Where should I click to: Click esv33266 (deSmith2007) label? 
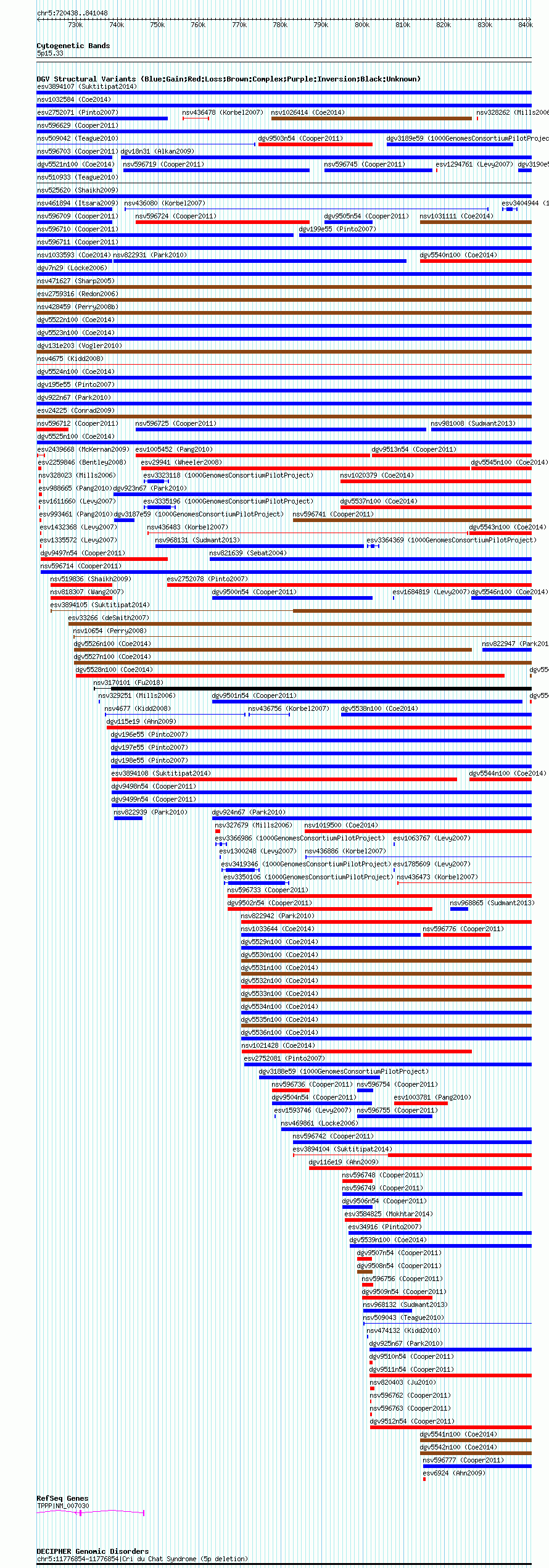pos(109,618)
